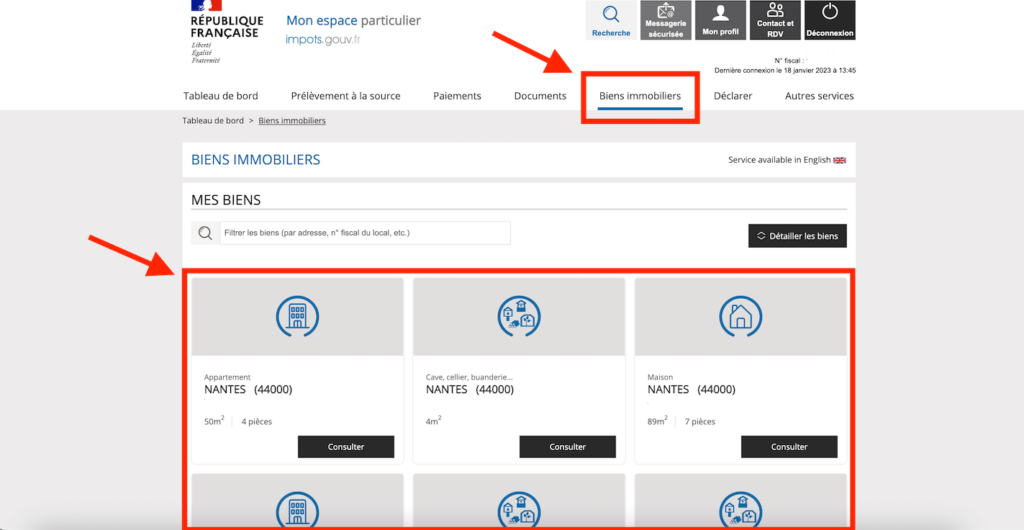Click Tableau de bord breadcrumb link
Viewport: 1024px width, 530px height.
(213, 121)
